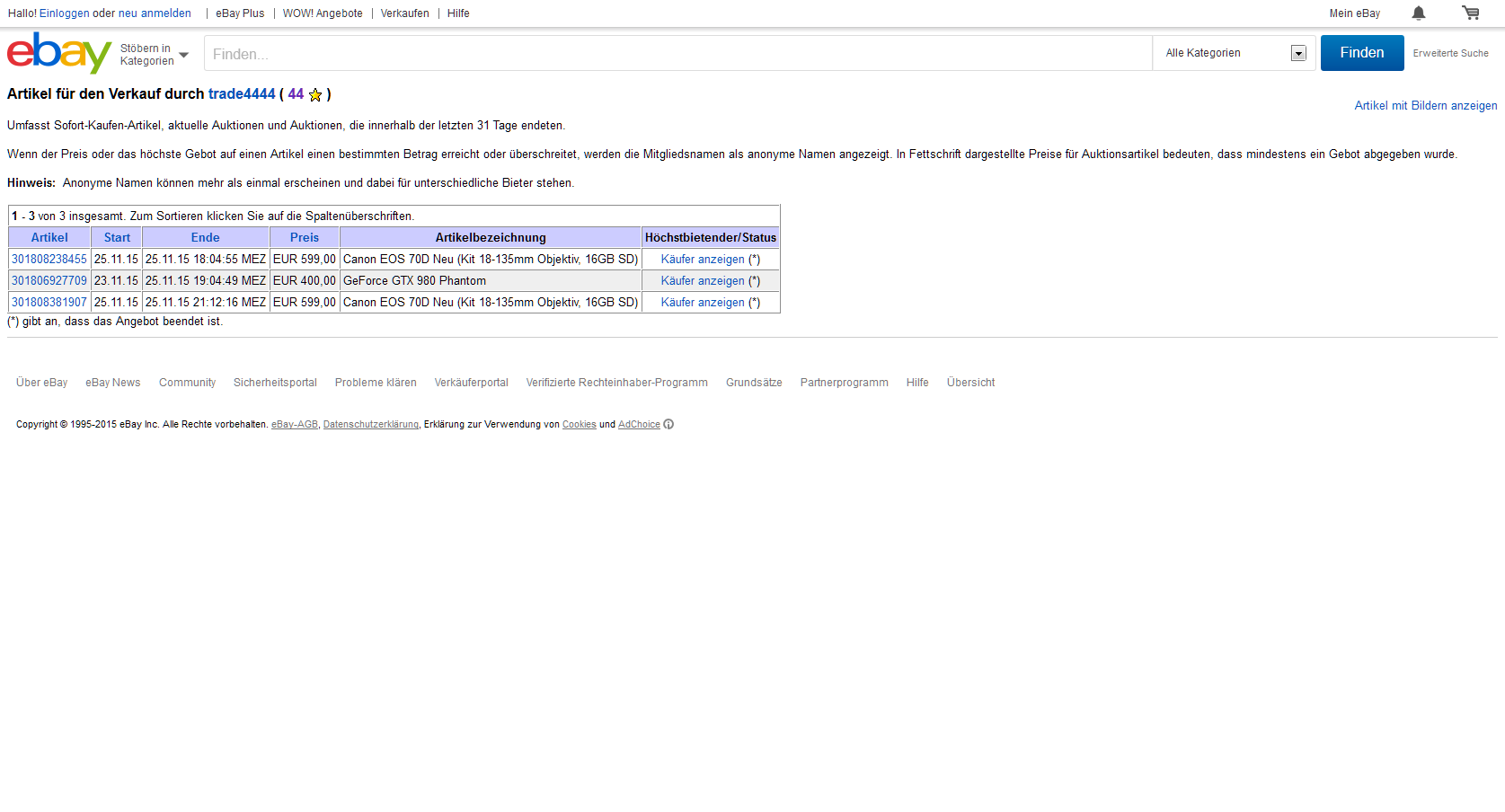
Task: Open item 301808238455
Action: coord(49,259)
